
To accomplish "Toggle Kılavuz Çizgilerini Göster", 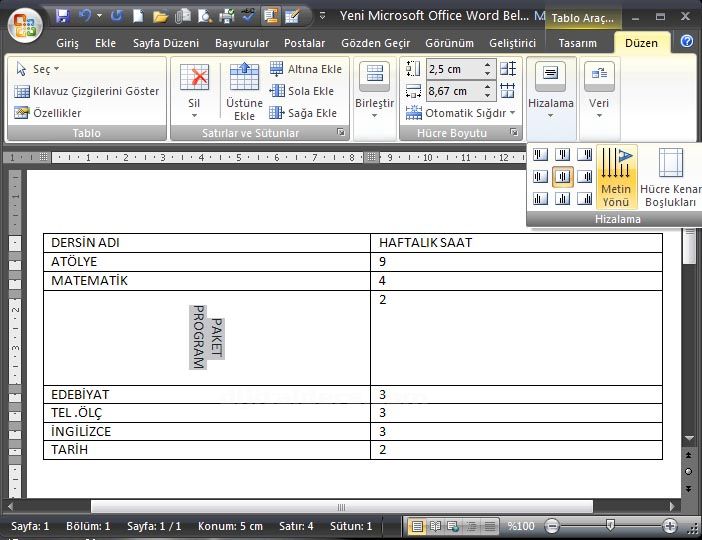I will [x=86, y=91].
